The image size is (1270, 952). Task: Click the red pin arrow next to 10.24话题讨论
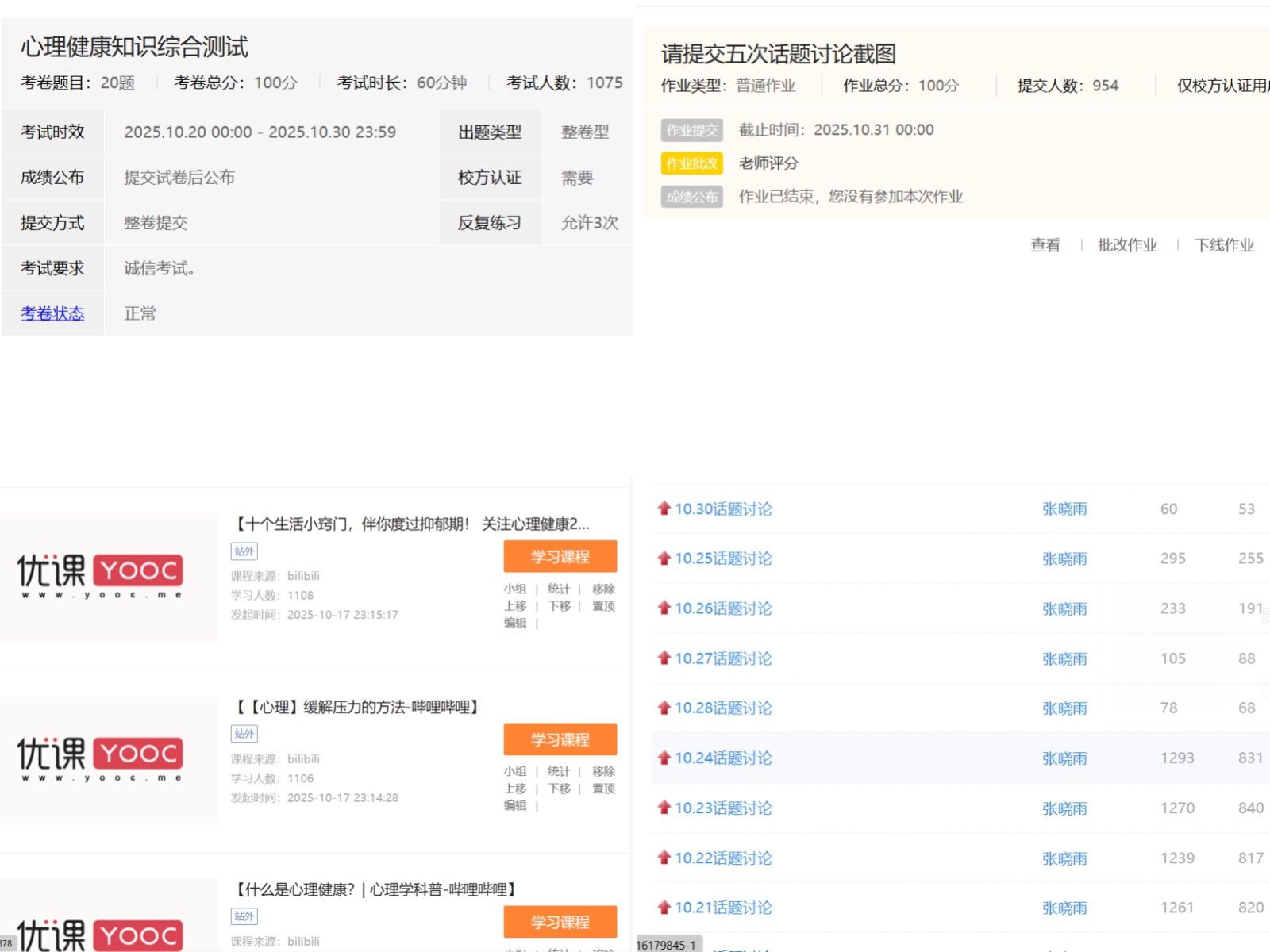click(664, 758)
